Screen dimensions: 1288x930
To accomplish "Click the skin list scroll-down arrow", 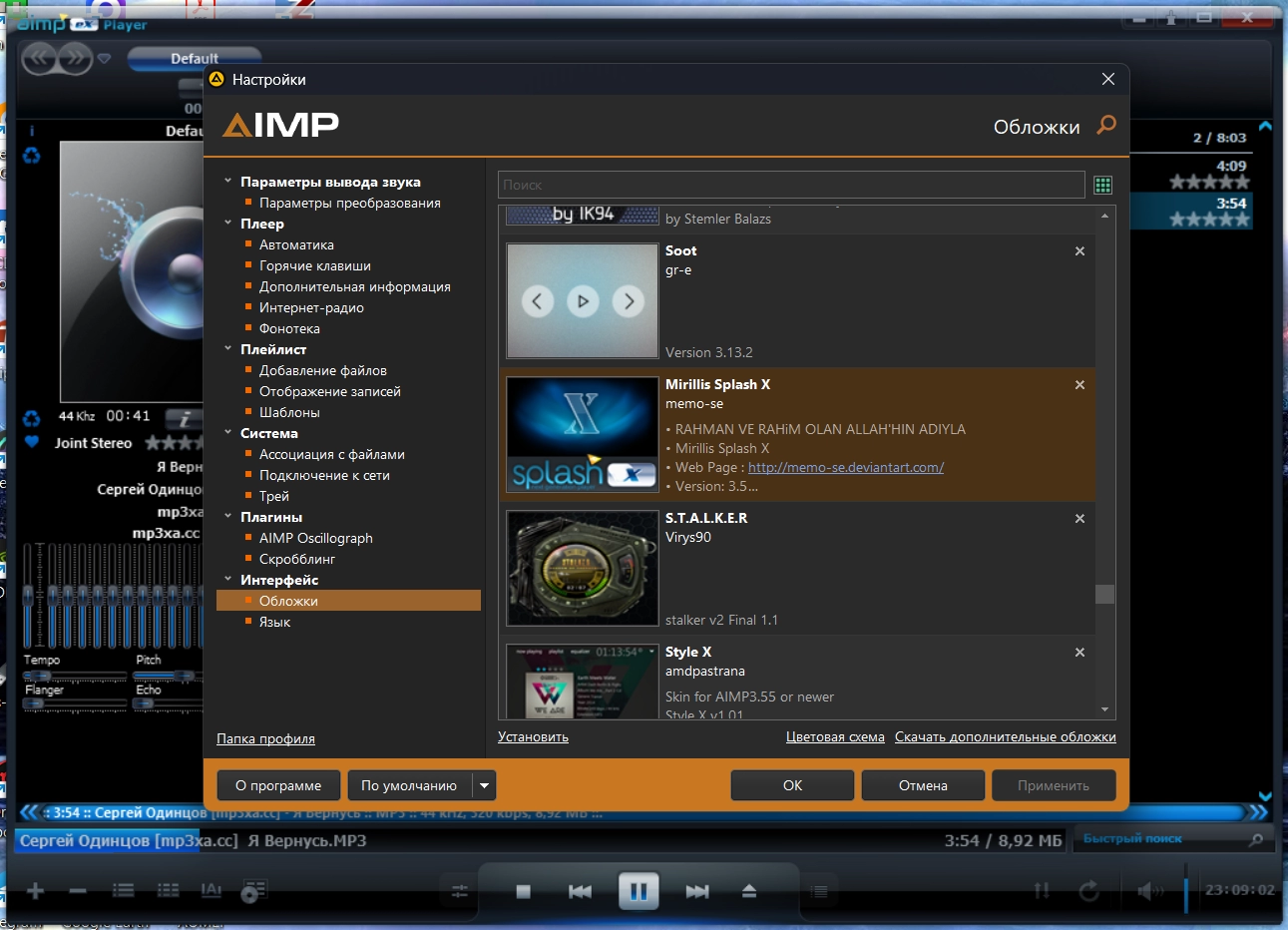I will [1104, 709].
